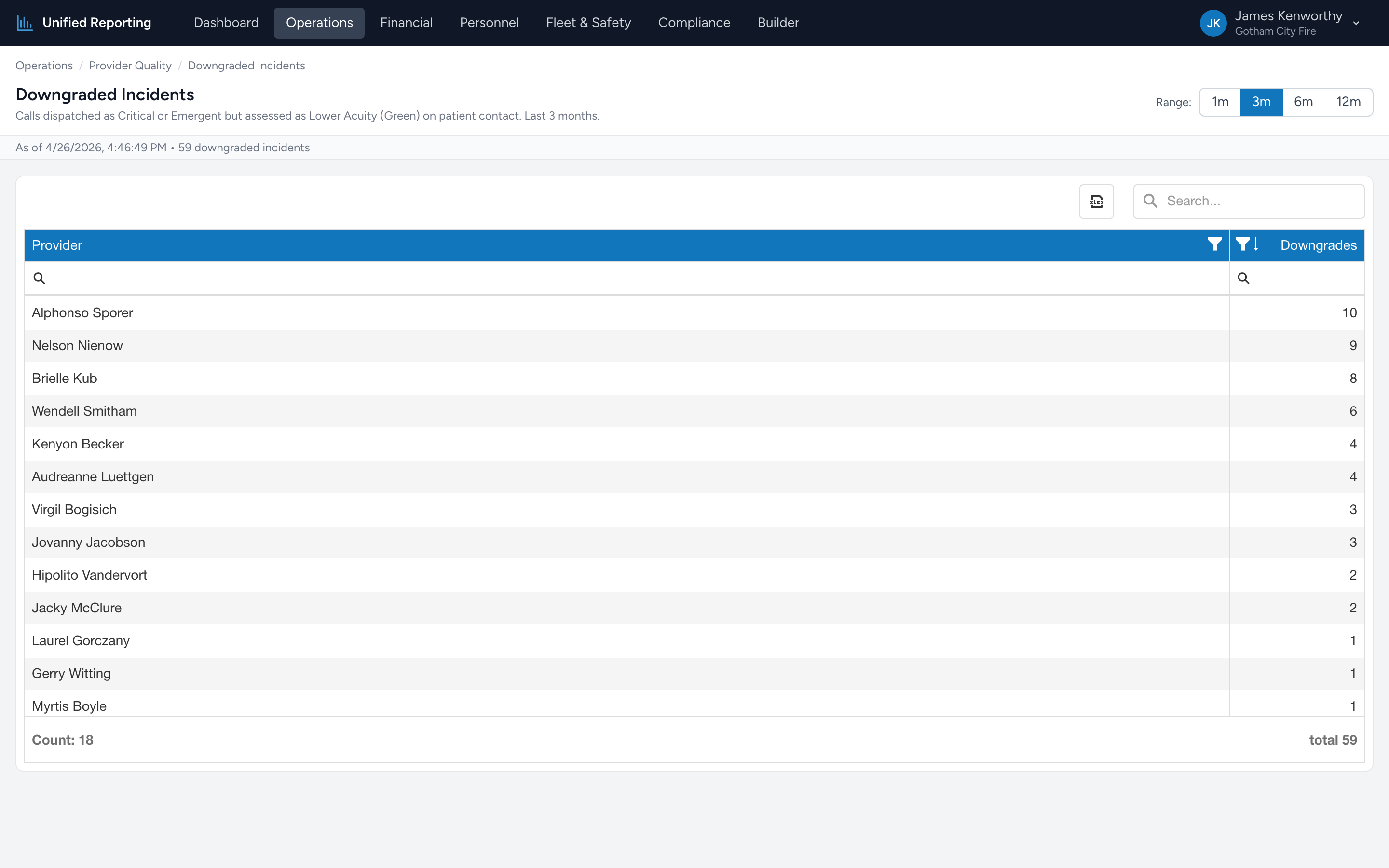
Task: Click the search icon in the Downgrades filter row
Action: point(1243,278)
